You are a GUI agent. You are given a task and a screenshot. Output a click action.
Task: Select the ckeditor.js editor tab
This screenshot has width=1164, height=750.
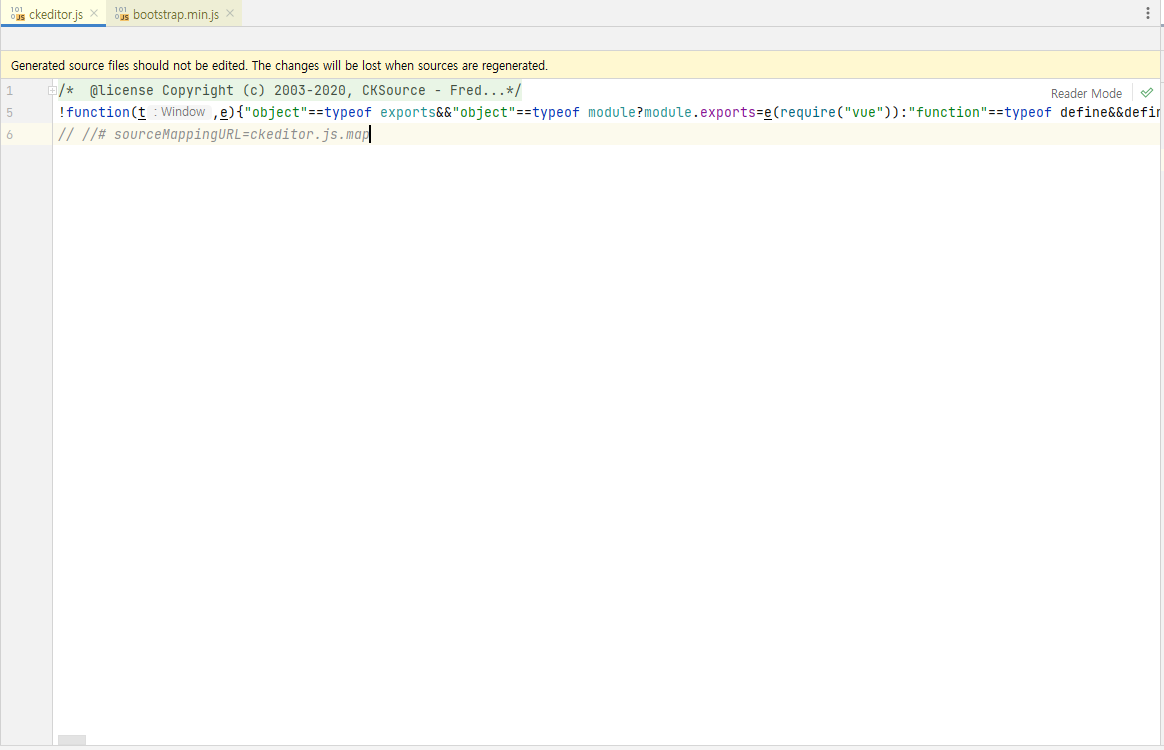click(x=56, y=14)
